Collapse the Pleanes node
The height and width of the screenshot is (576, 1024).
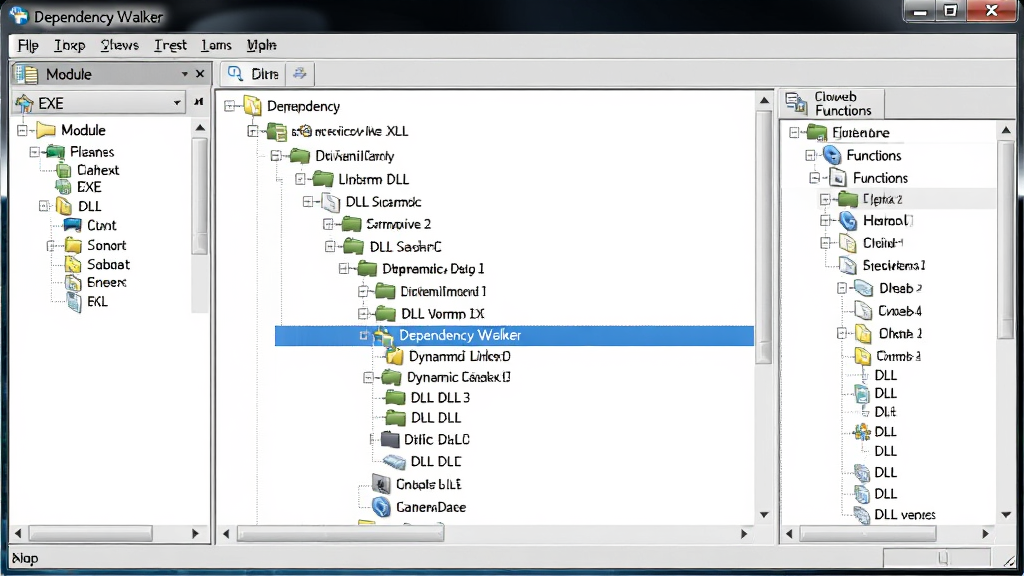point(35,152)
